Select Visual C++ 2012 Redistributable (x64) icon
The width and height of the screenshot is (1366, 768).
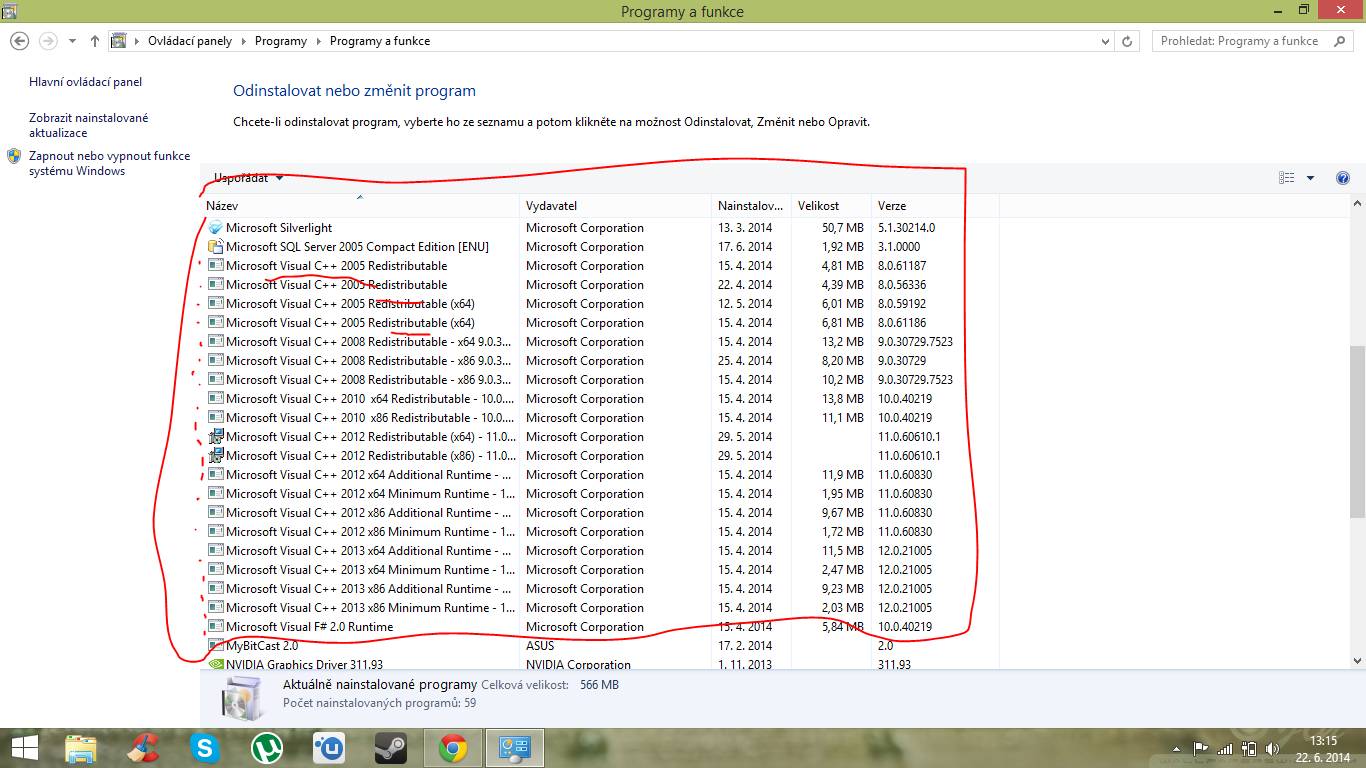tap(215, 437)
